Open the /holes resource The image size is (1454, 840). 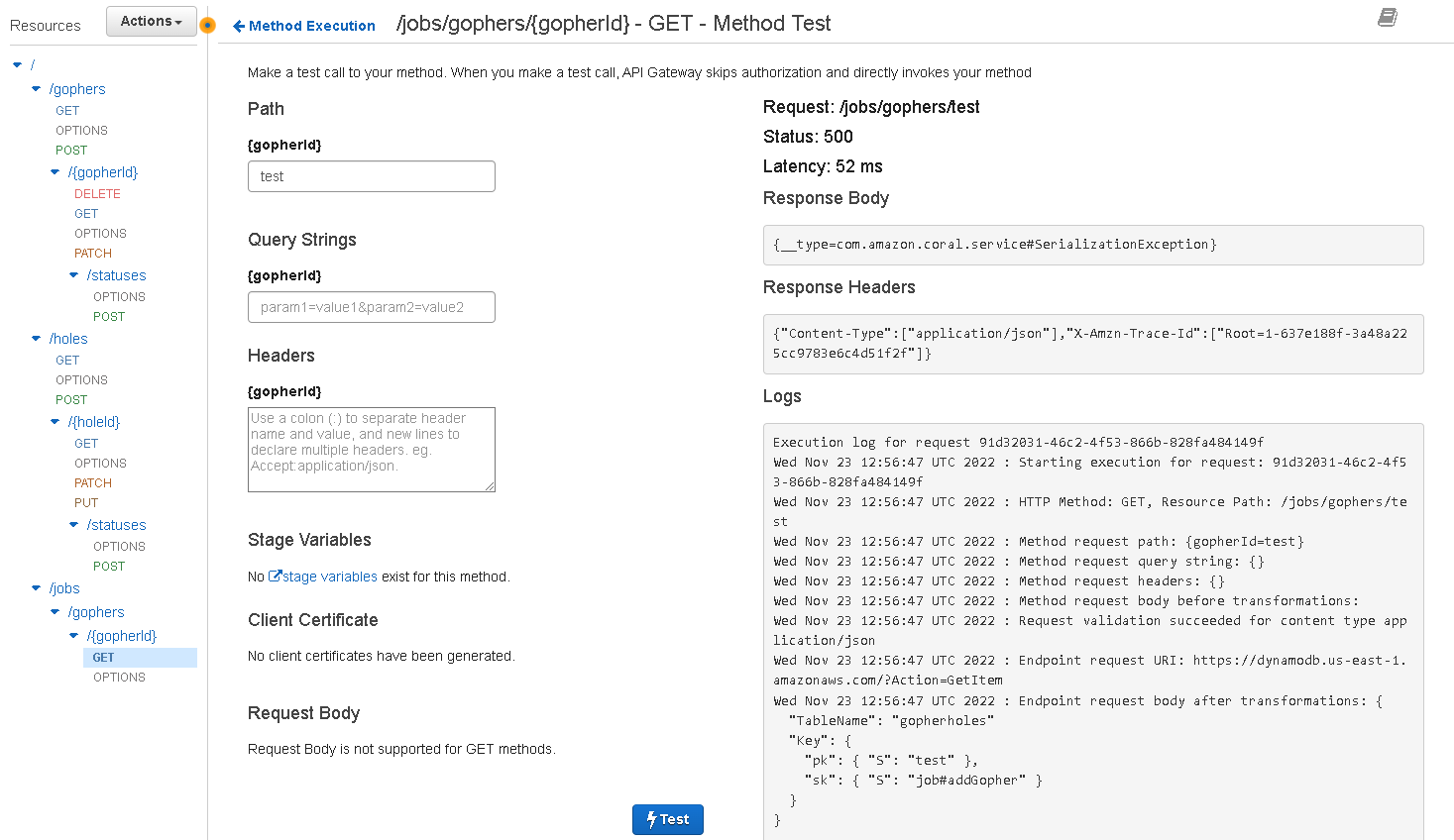[x=68, y=339]
